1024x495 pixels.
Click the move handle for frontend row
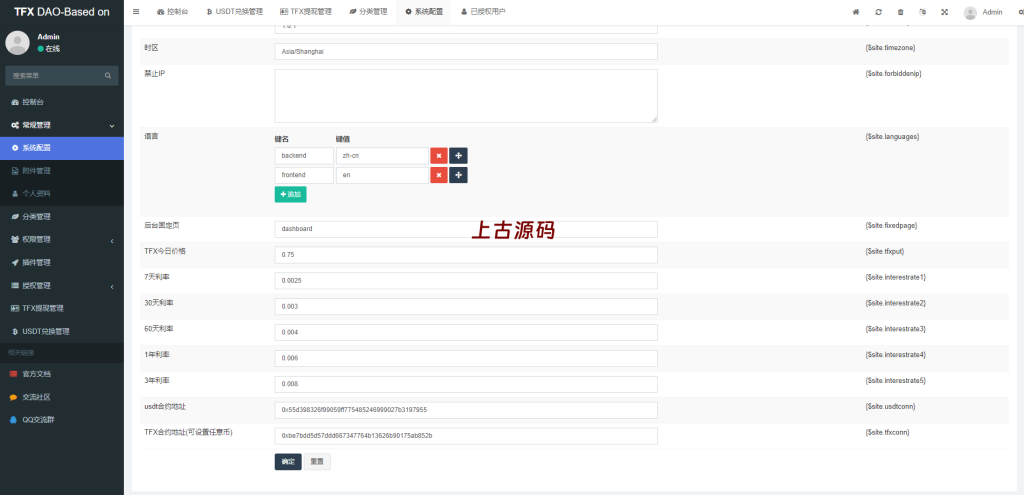coord(458,176)
